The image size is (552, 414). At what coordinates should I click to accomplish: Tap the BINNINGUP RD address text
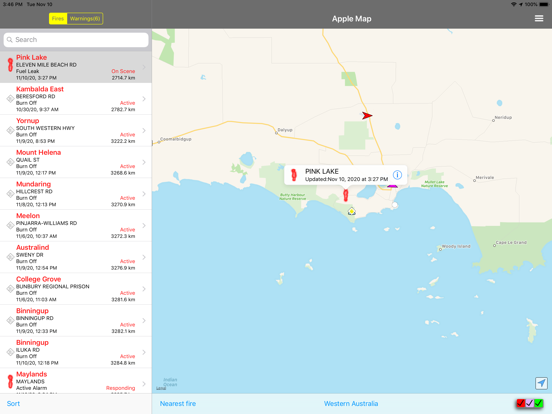tap(35, 318)
